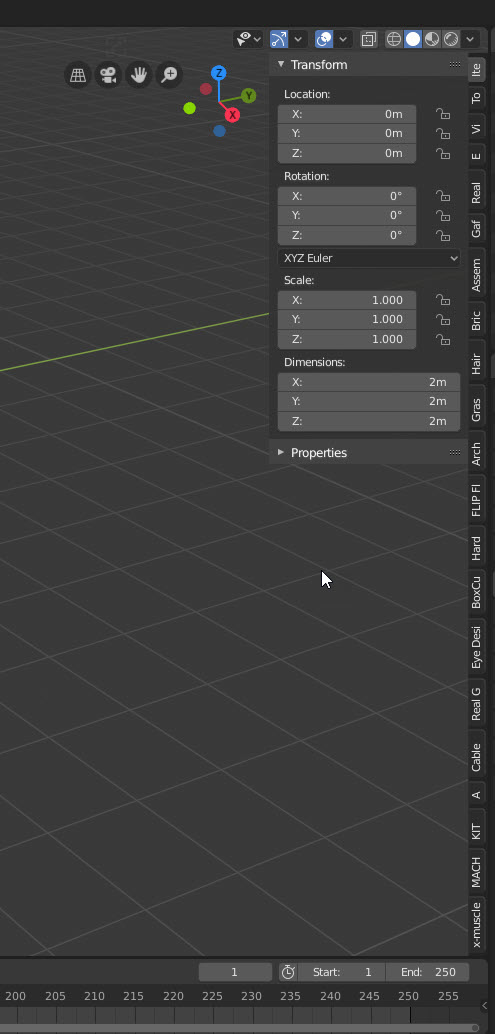The image size is (495, 1034).
Task: Open XYZ Euler rotation mode dropdown
Action: point(369,258)
